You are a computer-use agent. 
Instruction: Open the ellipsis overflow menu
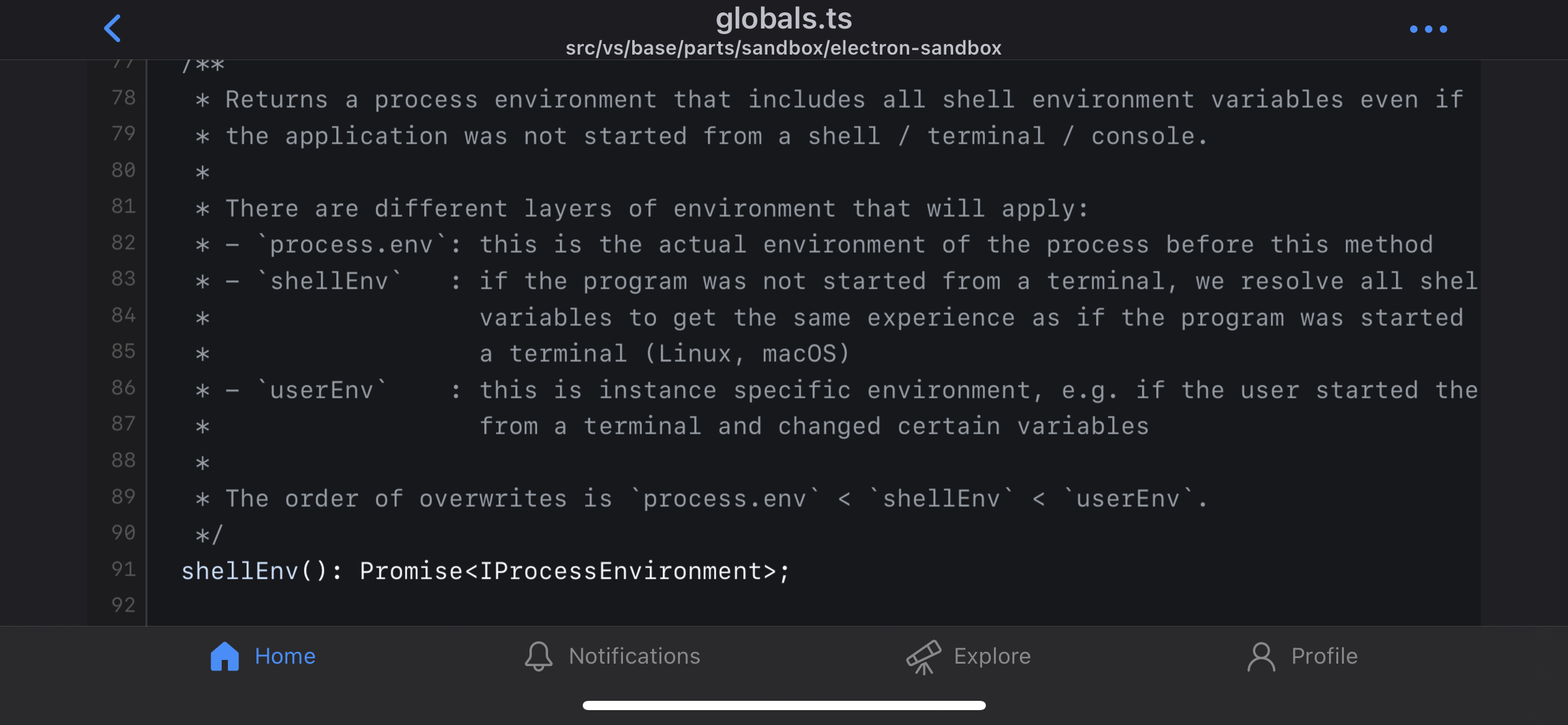[x=1427, y=29]
